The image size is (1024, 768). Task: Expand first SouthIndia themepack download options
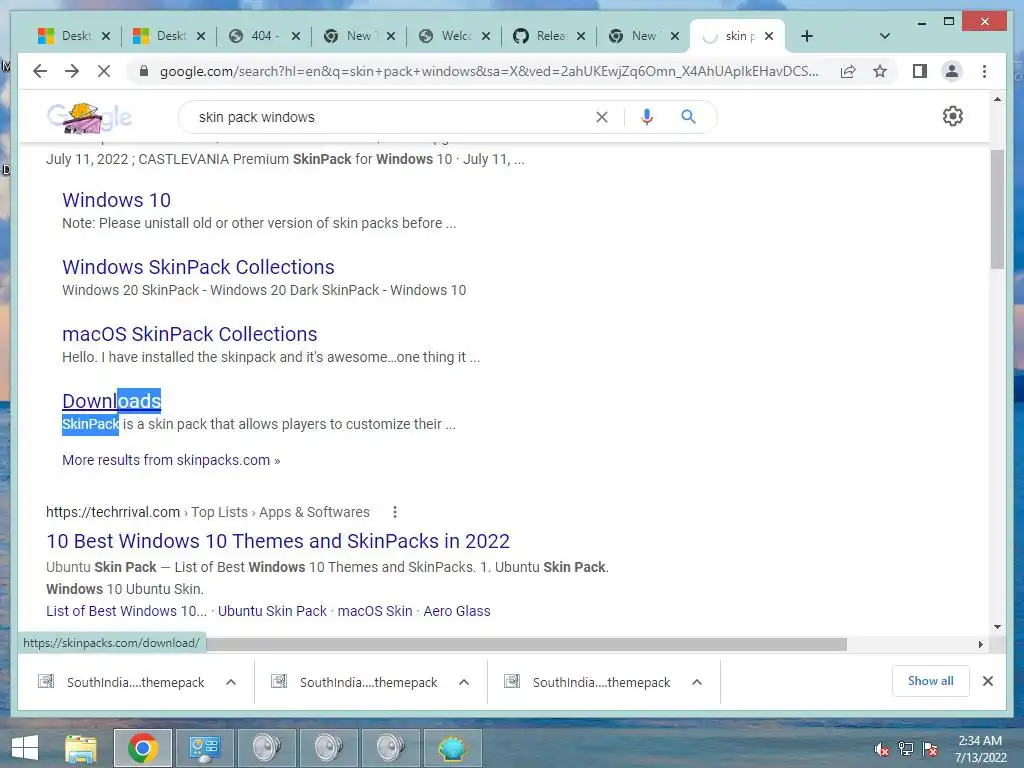pyautogui.click(x=231, y=682)
